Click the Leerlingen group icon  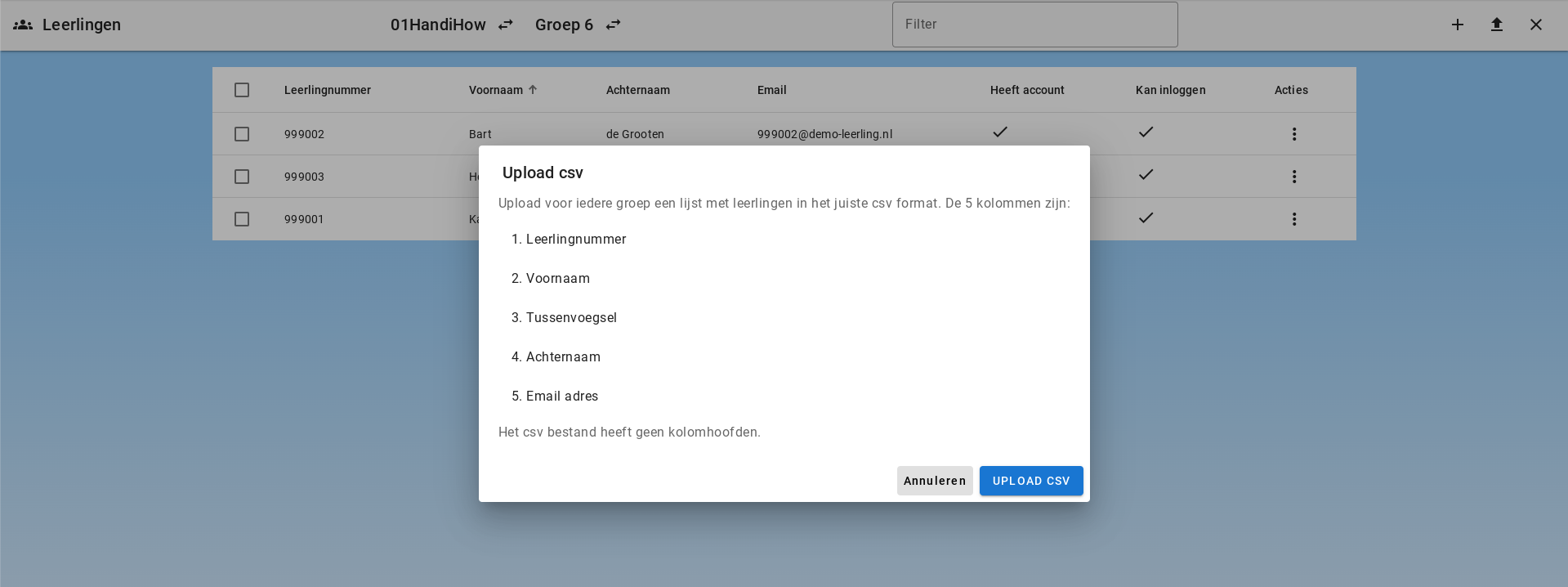(23, 25)
